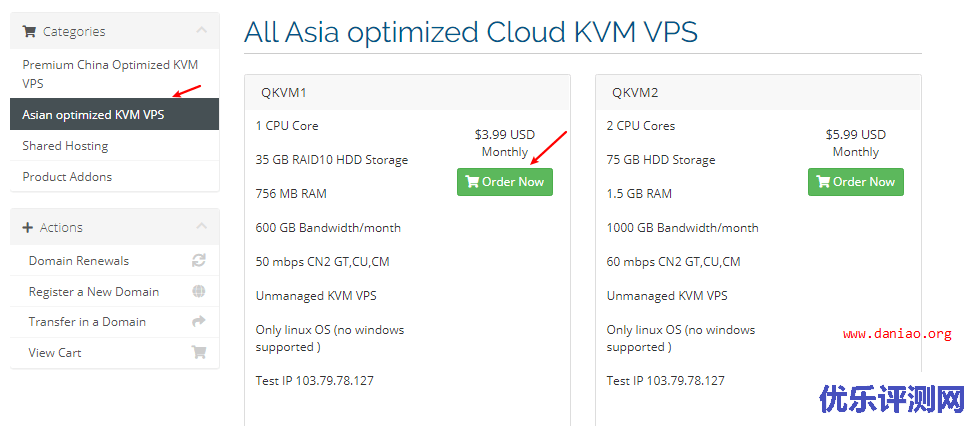Order the QKVM2 plan for $5.99
This screenshot has height=426, width=978.
tap(856, 182)
